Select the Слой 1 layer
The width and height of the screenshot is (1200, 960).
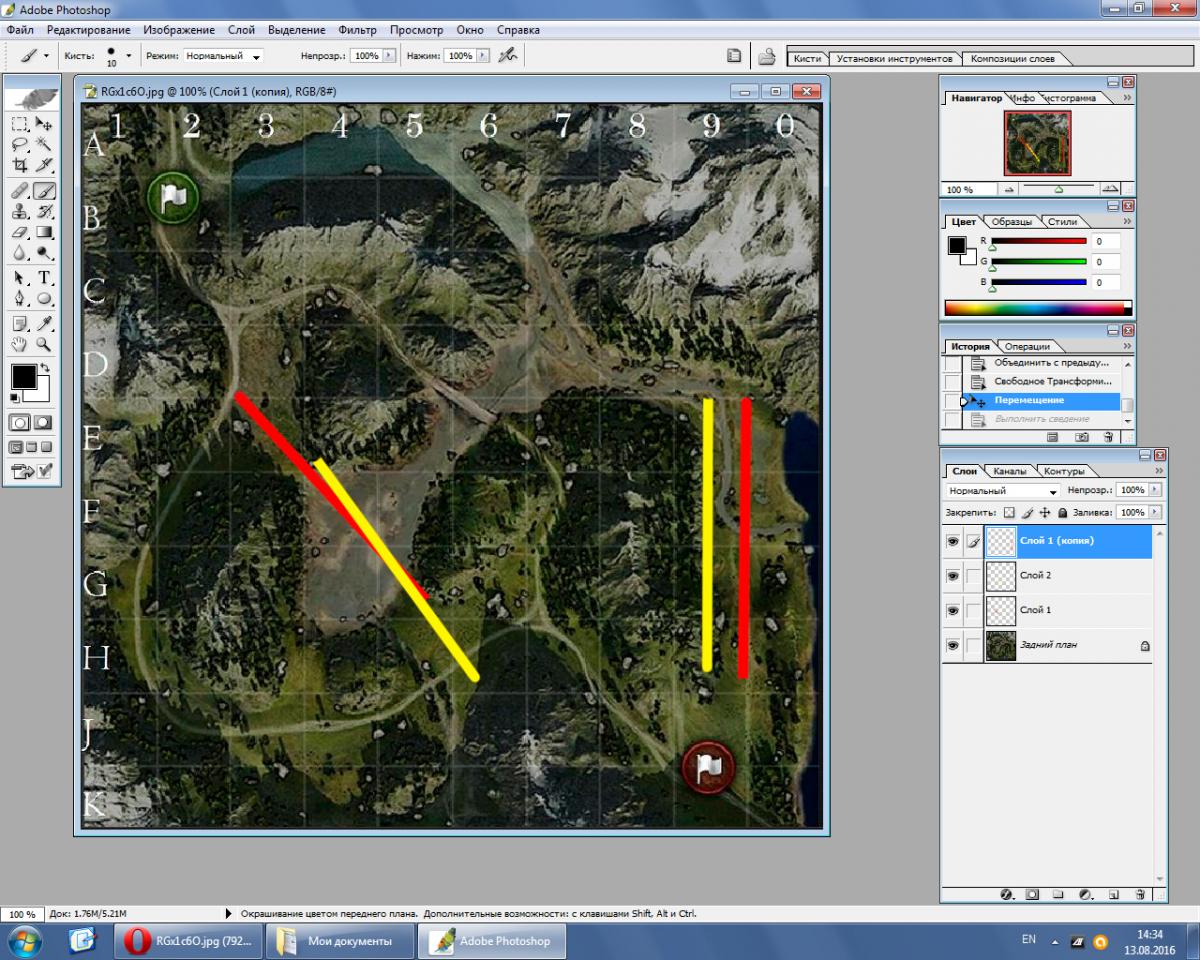[x=1035, y=610]
